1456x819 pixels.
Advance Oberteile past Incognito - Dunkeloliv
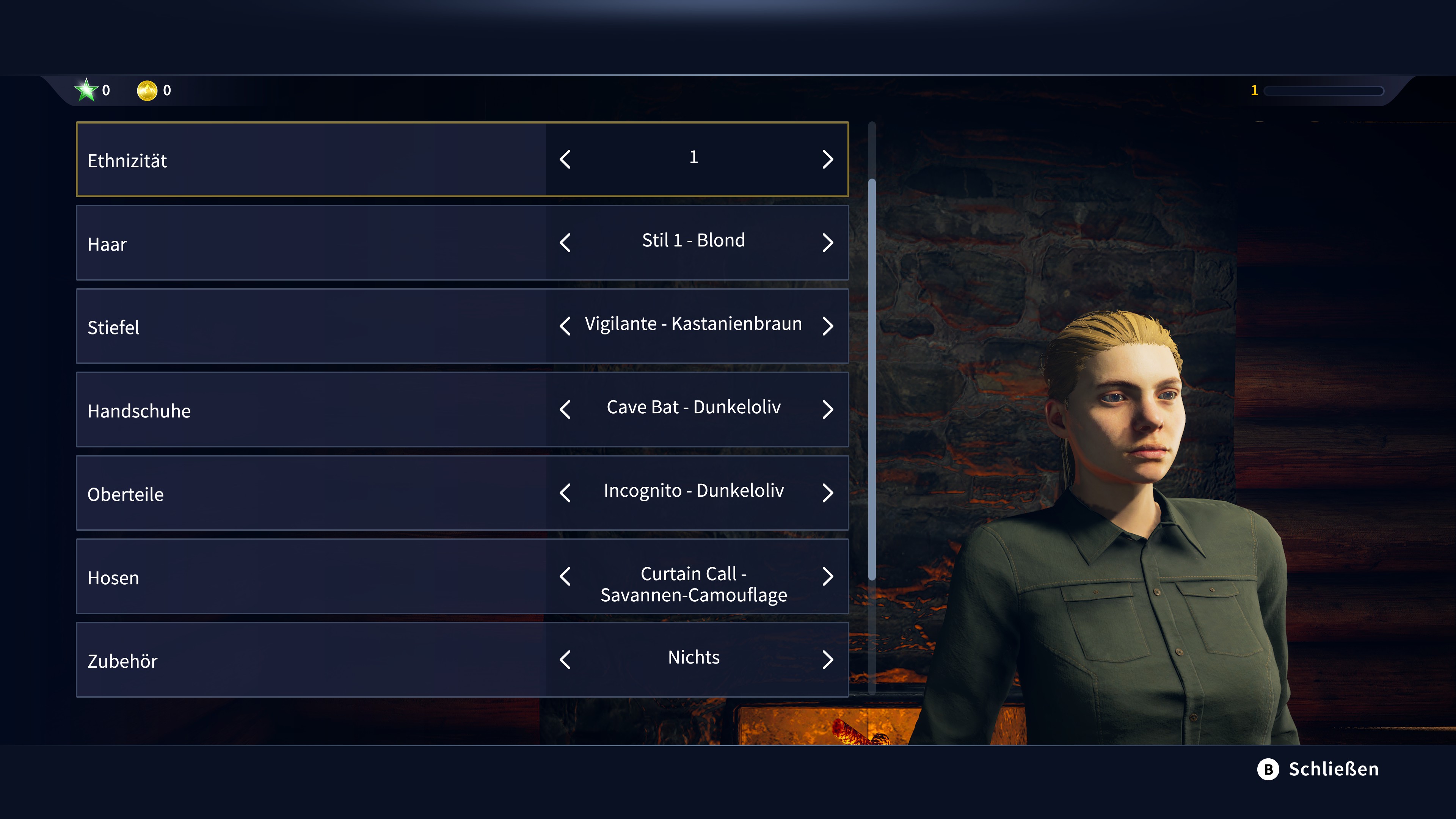click(827, 493)
